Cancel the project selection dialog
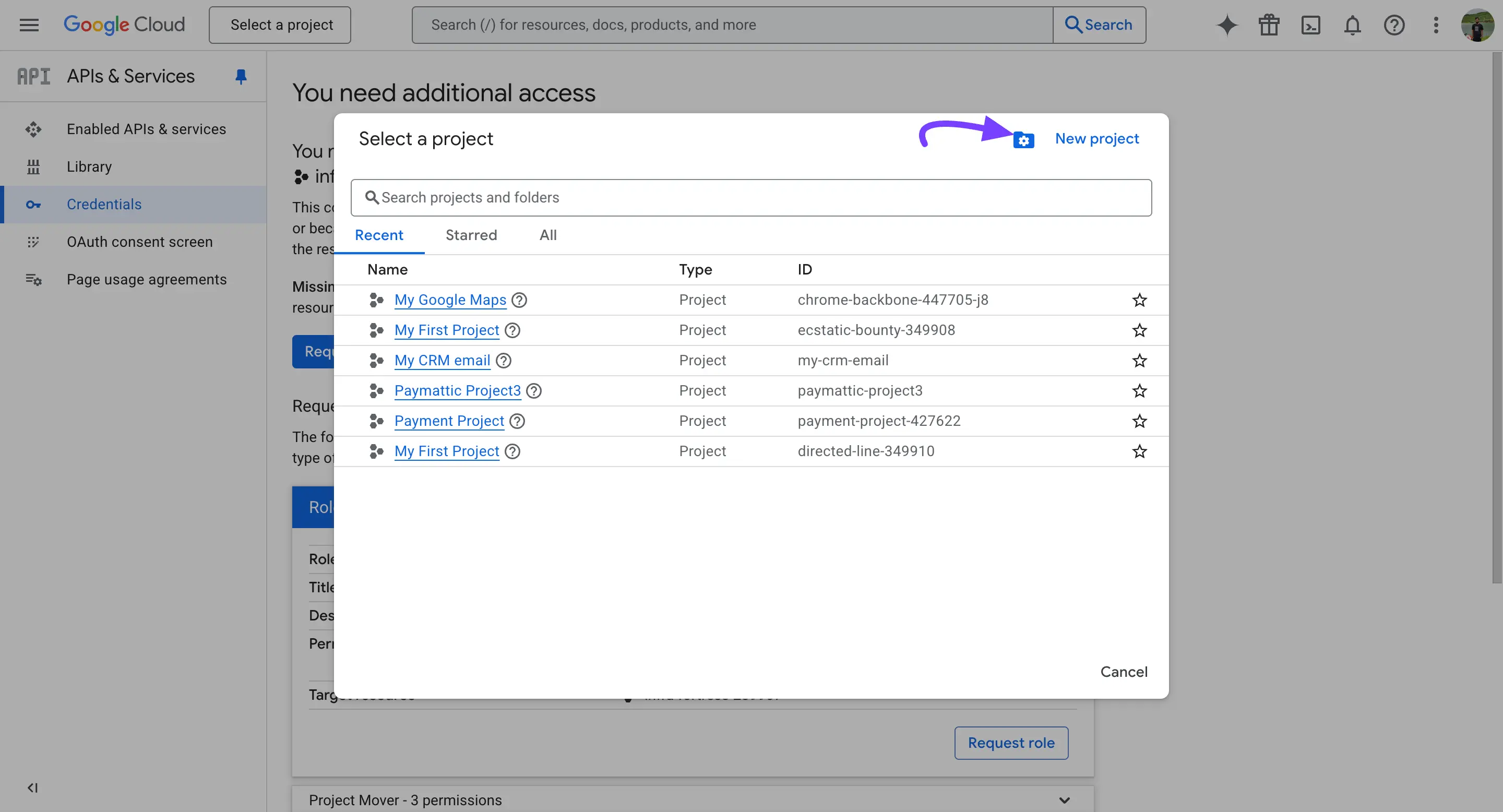Viewport: 1503px width, 812px height. coord(1124,672)
